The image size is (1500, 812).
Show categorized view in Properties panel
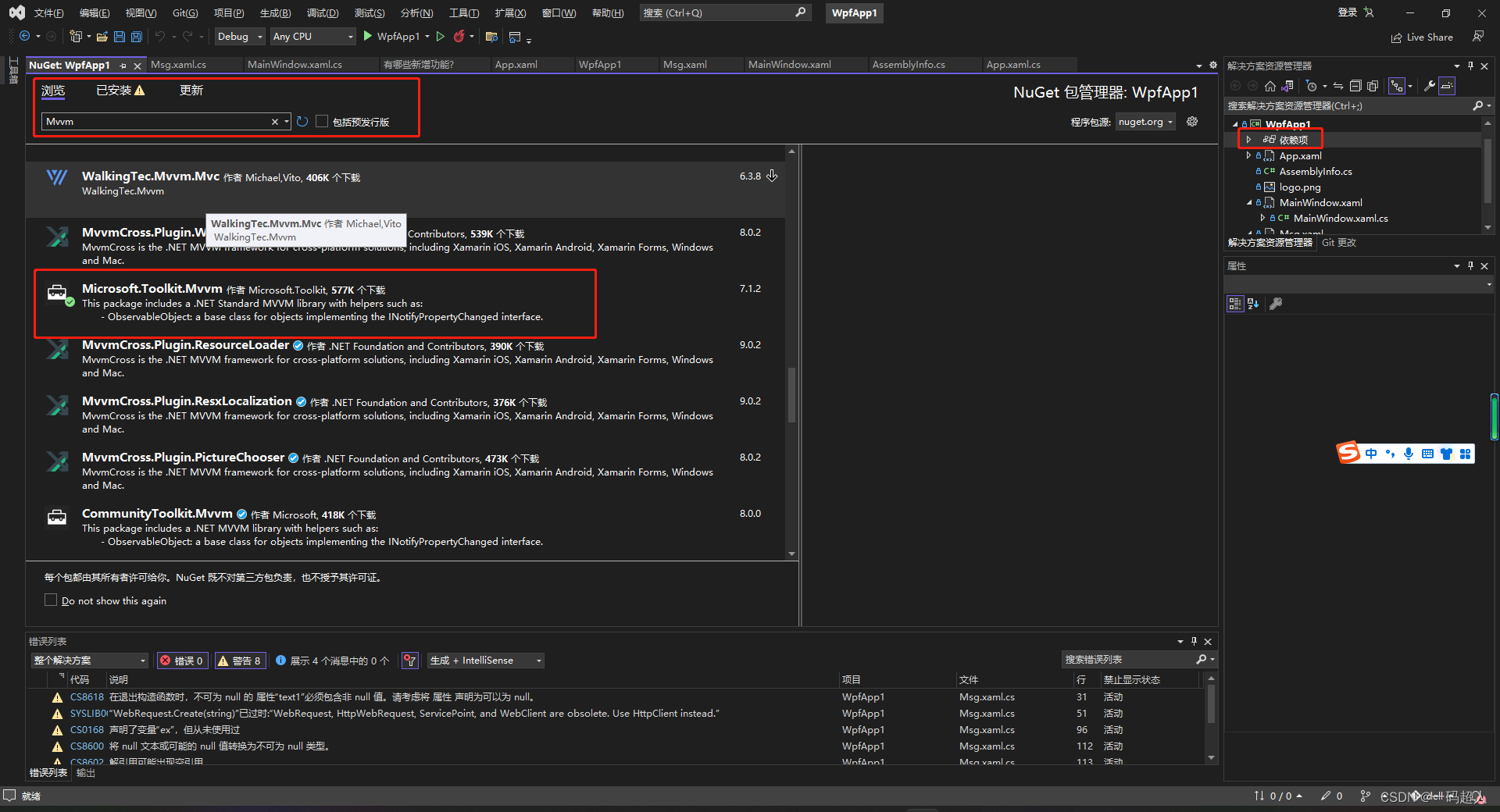coord(1235,304)
